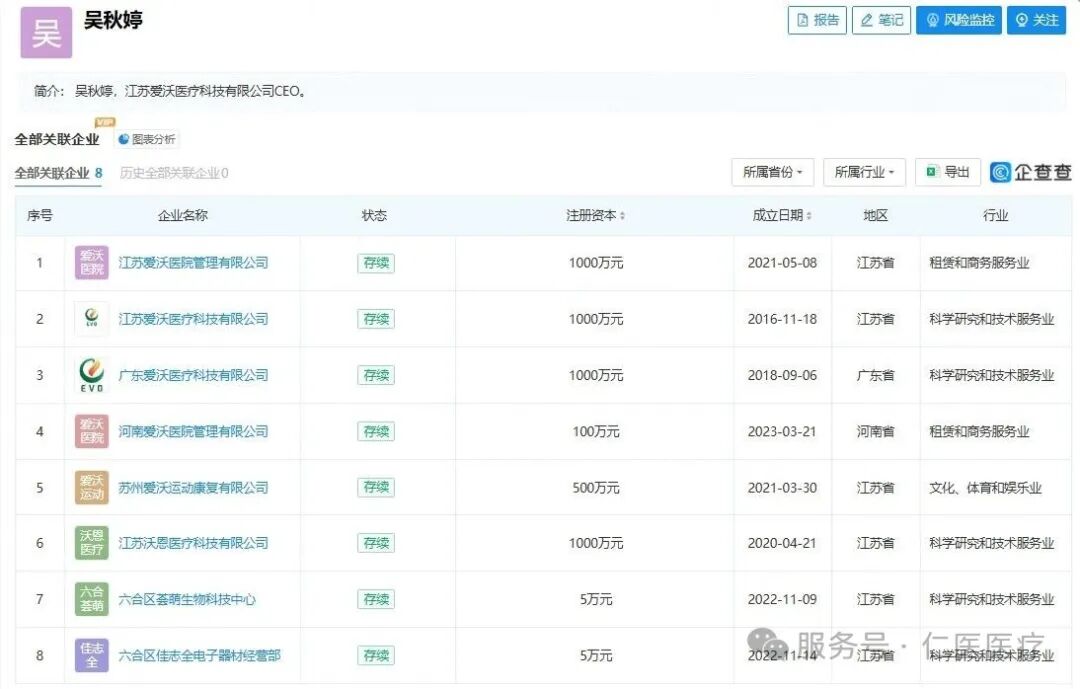This screenshot has width=1080, height=689.
Task: Toggle 关注 follow for this person
Action: [1036, 20]
